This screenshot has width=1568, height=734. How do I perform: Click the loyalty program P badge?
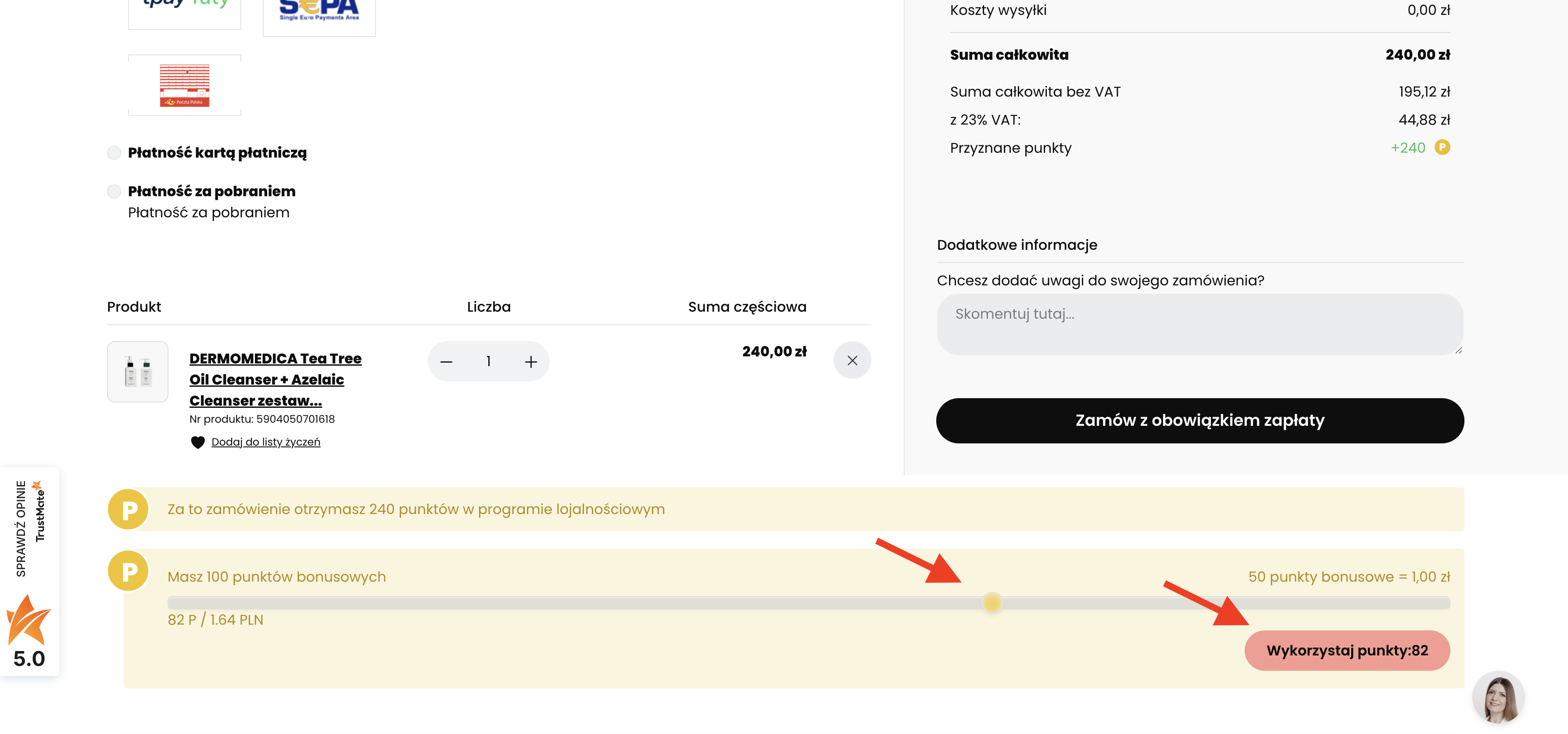129,509
